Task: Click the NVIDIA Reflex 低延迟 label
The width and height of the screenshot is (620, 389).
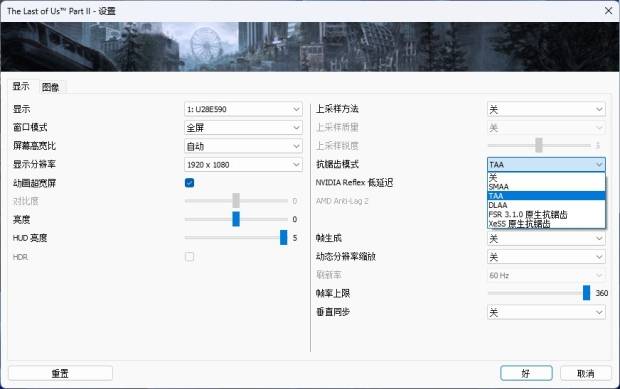Action: click(x=354, y=183)
